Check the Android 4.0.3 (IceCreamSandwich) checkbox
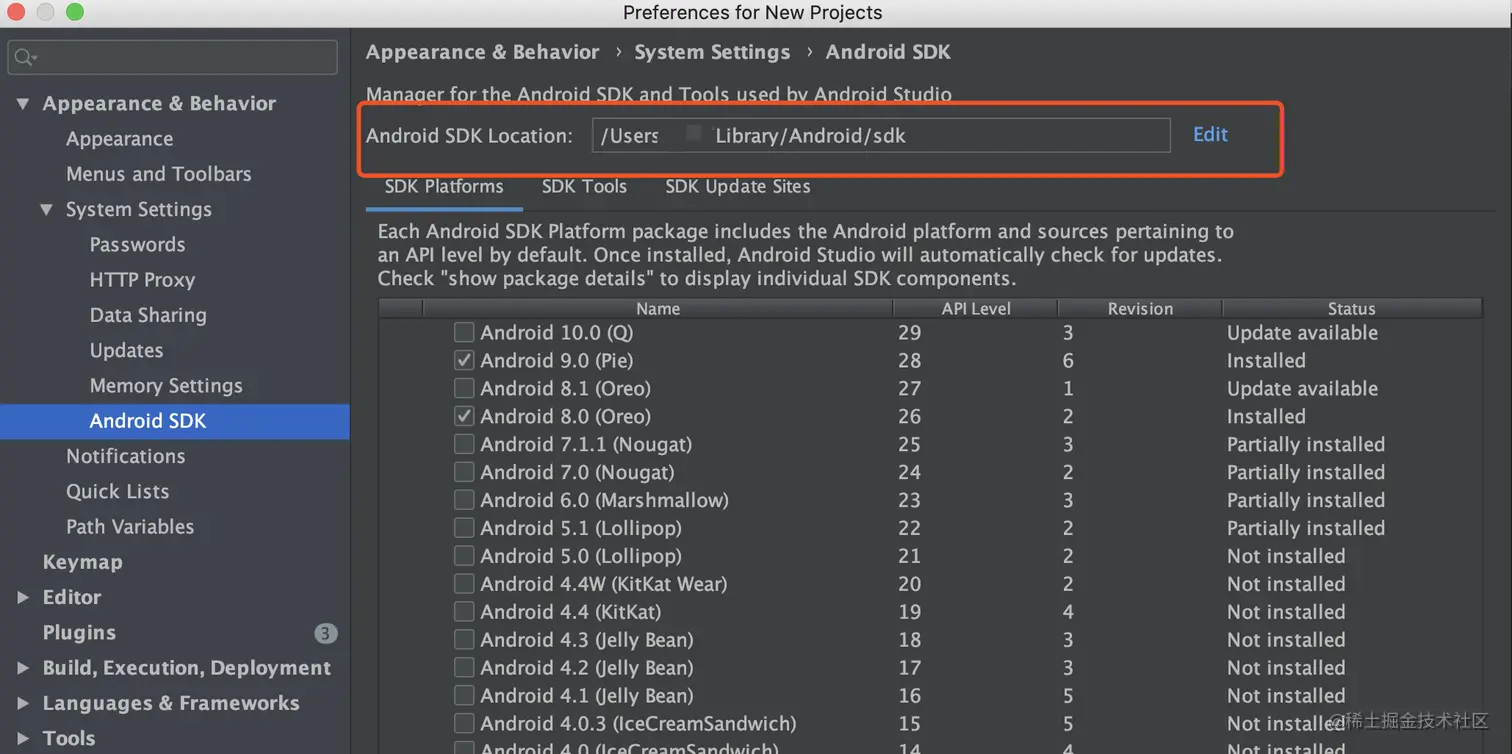1512x754 pixels. pos(464,724)
